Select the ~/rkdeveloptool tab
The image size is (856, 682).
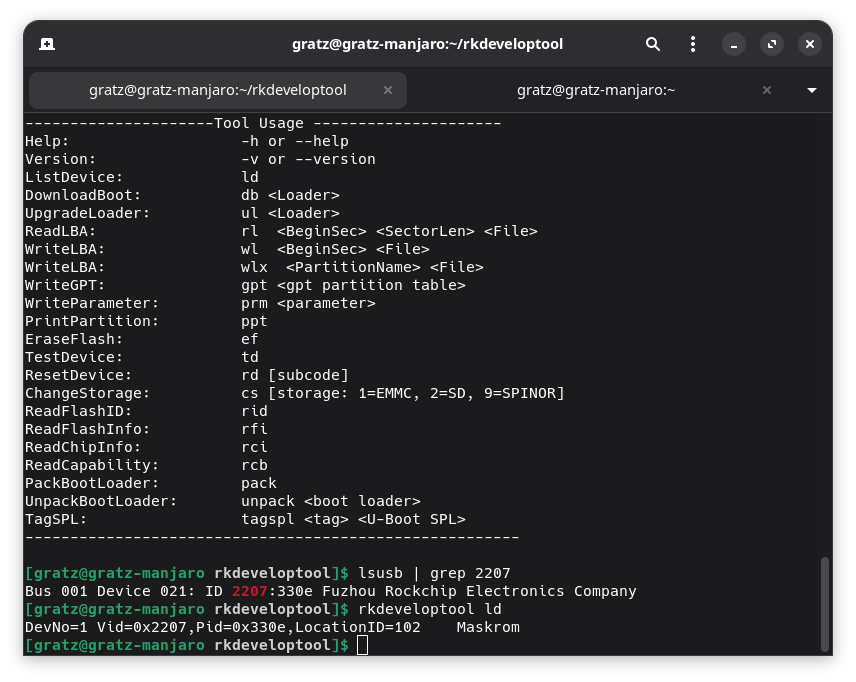point(217,90)
